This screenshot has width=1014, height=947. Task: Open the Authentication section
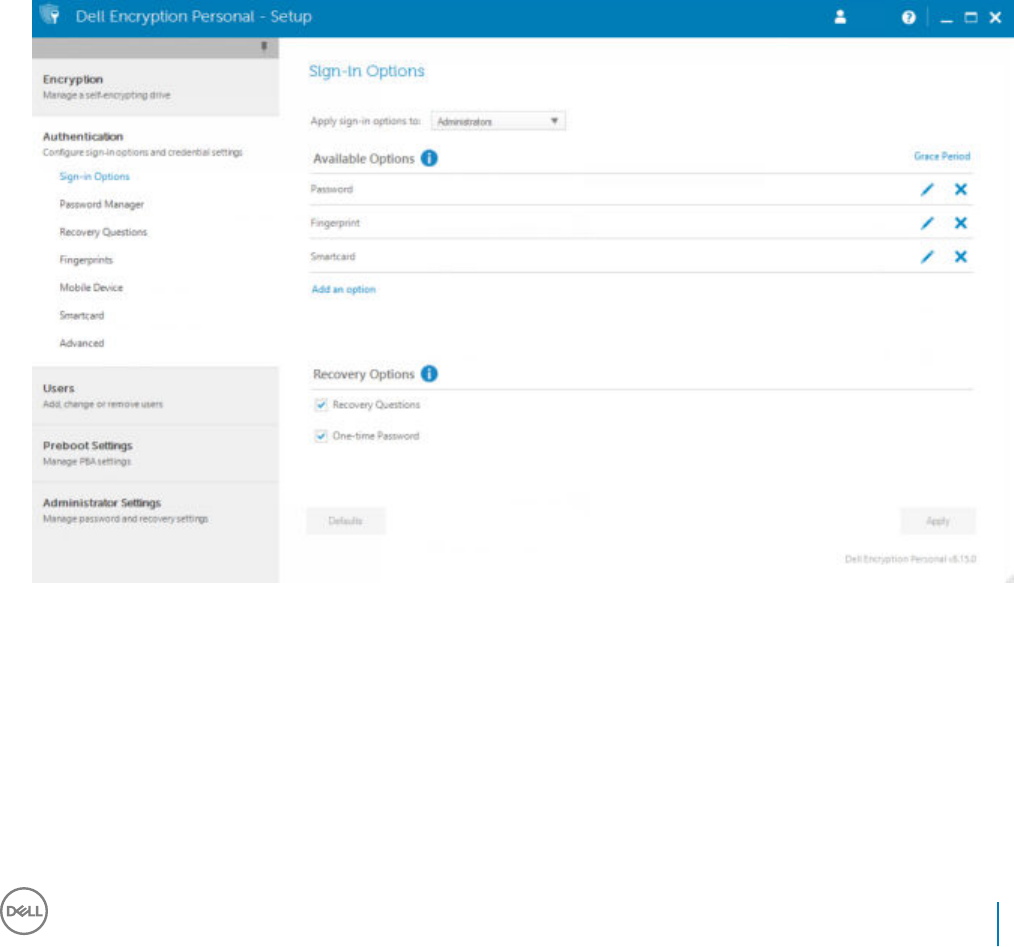(x=155, y=144)
